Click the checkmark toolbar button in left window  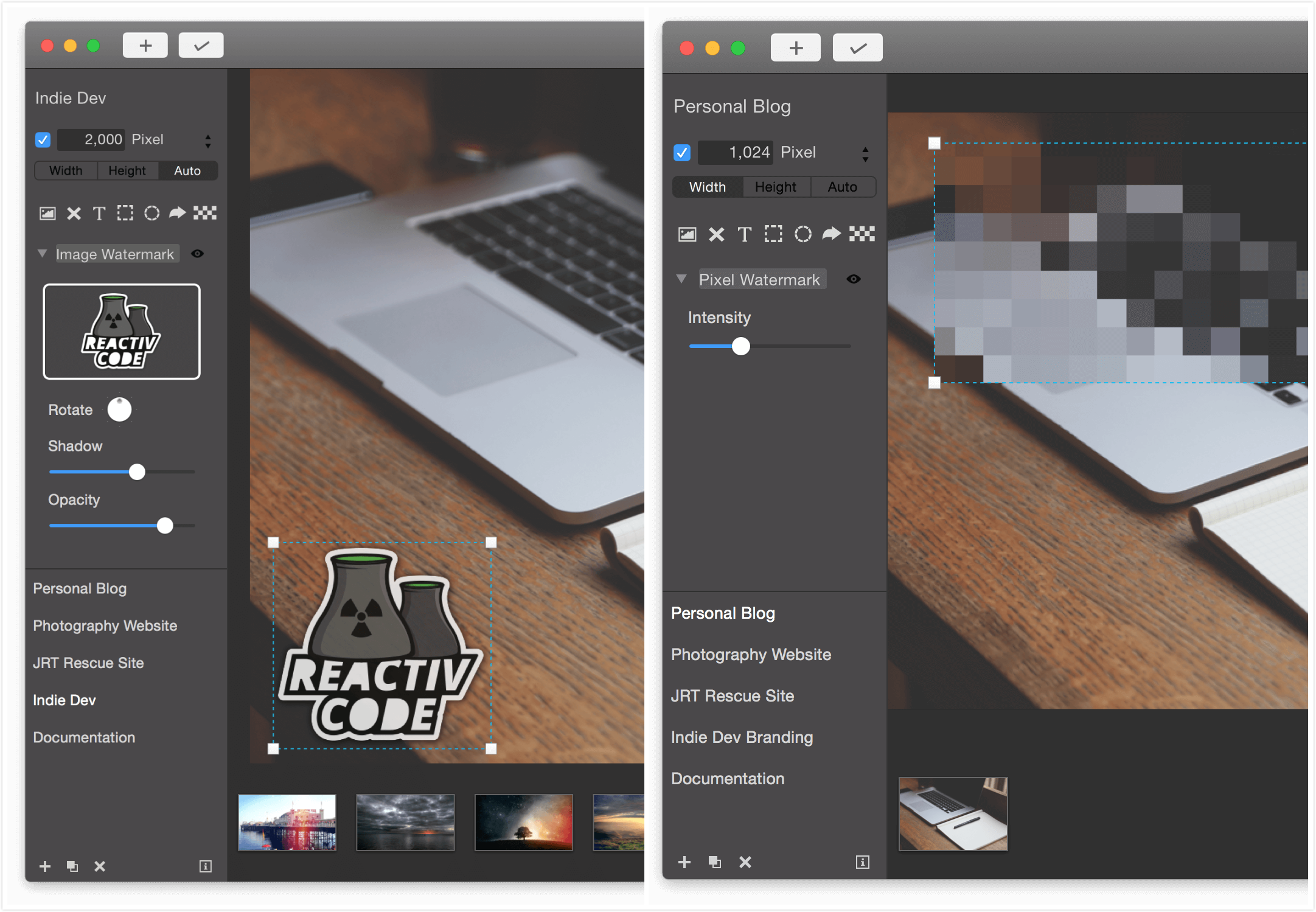tap(201, 46)
